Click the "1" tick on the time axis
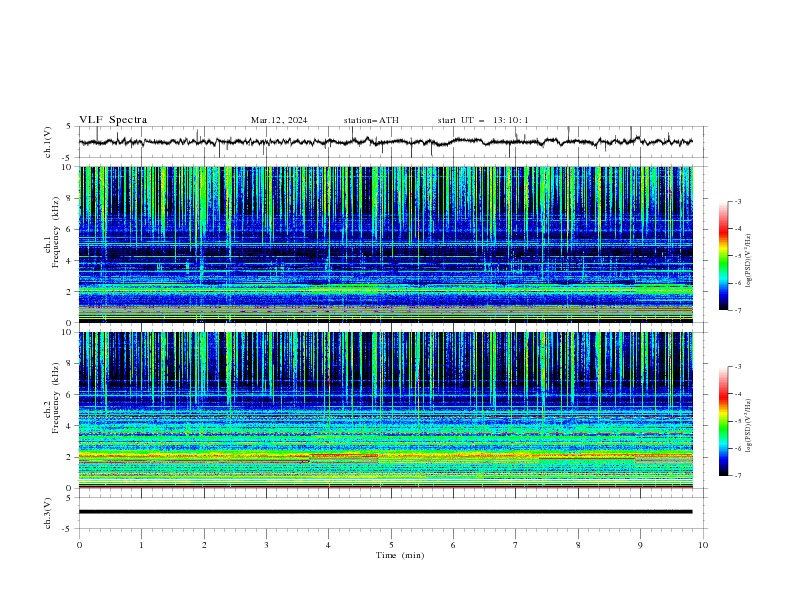This screenshot has width=792, height=612. pyautogui.click(x=141, y=545)
